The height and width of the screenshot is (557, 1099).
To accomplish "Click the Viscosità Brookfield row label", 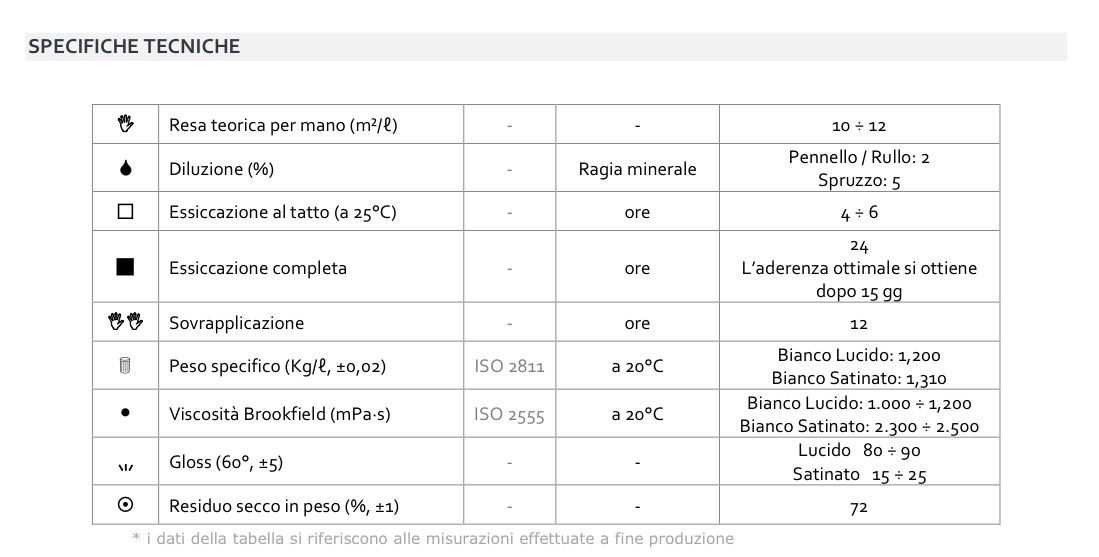I will click(x=280, y=414).
